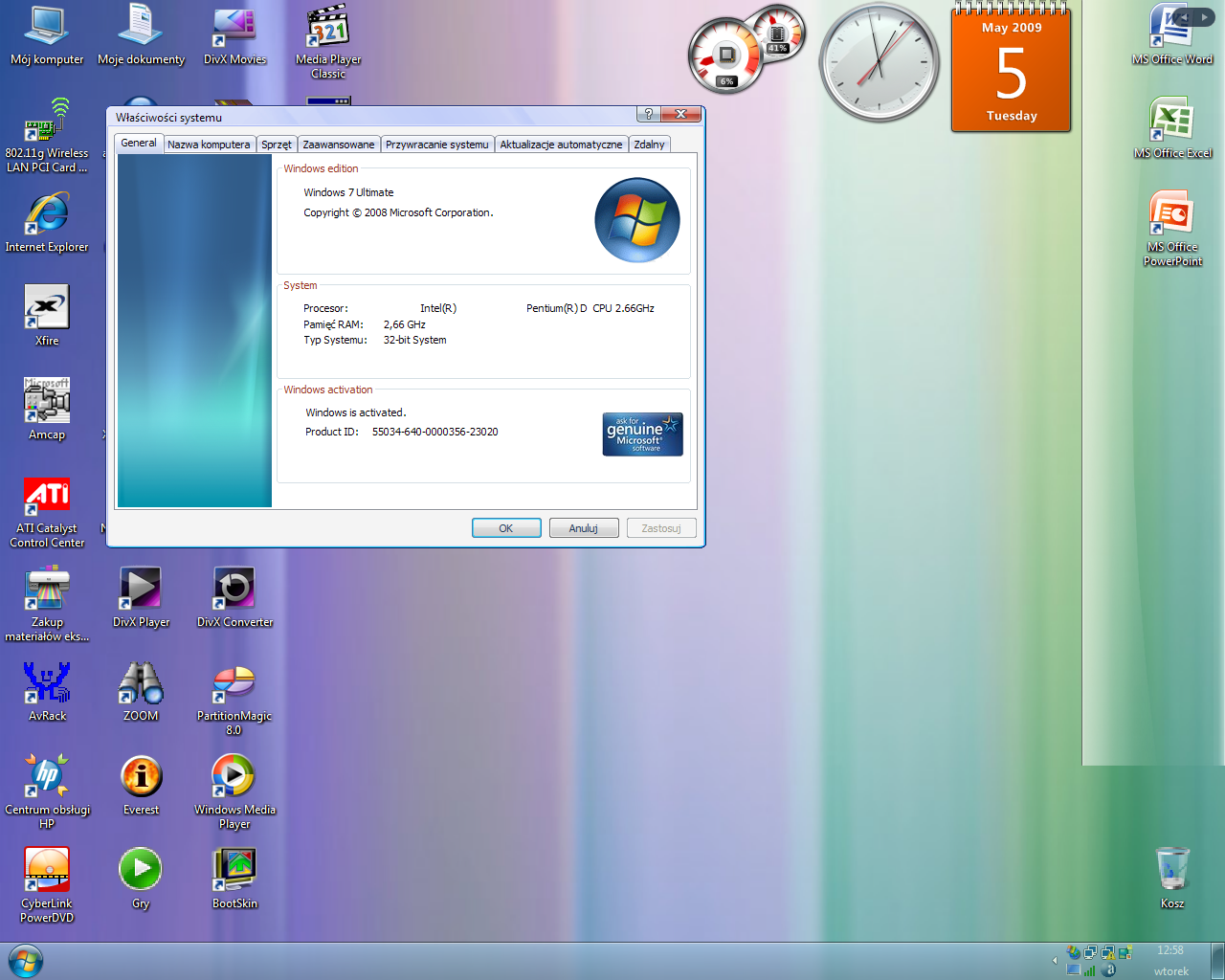Click the Windows 7 Ultimate text
The height and width of the screenshot is (980, 1225).
(x=348, y=192)
